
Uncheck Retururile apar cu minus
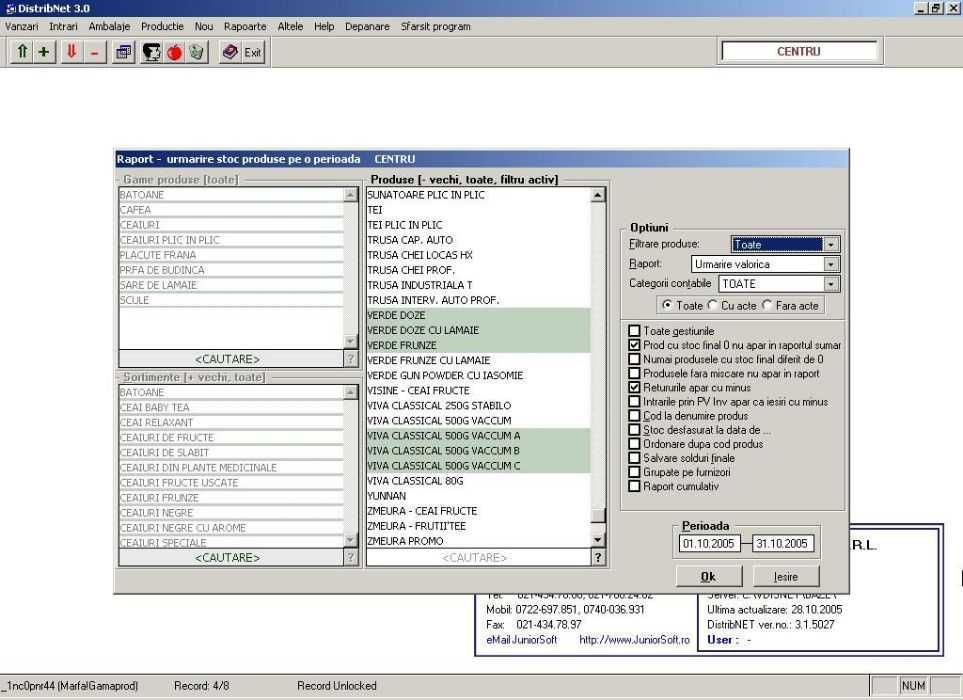tap(634, 387)
